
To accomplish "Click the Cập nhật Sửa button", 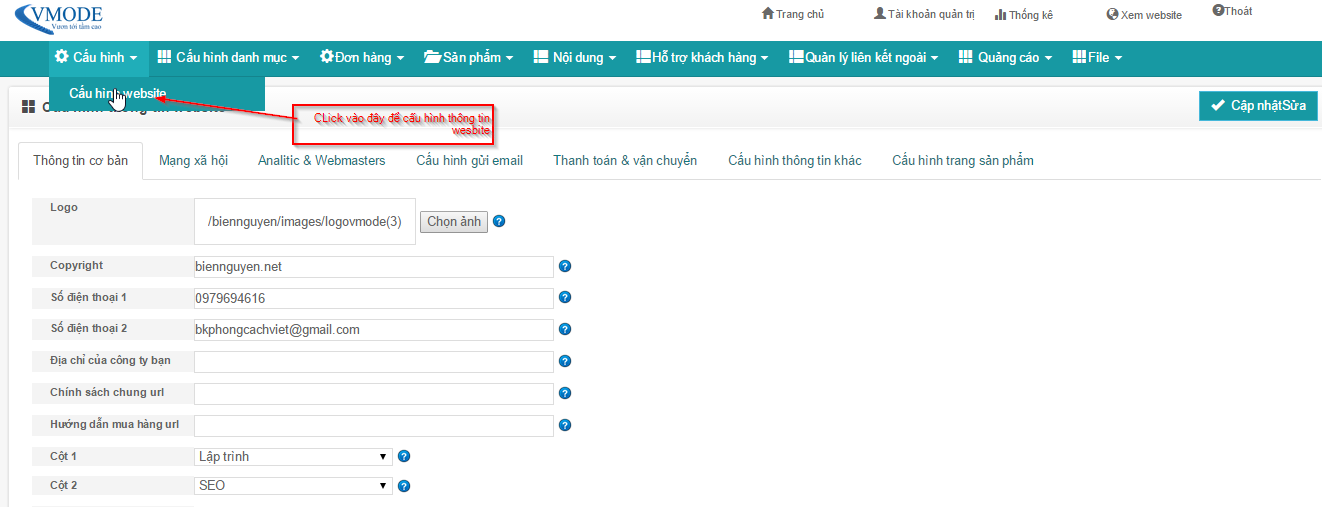I will point(1258,106).
